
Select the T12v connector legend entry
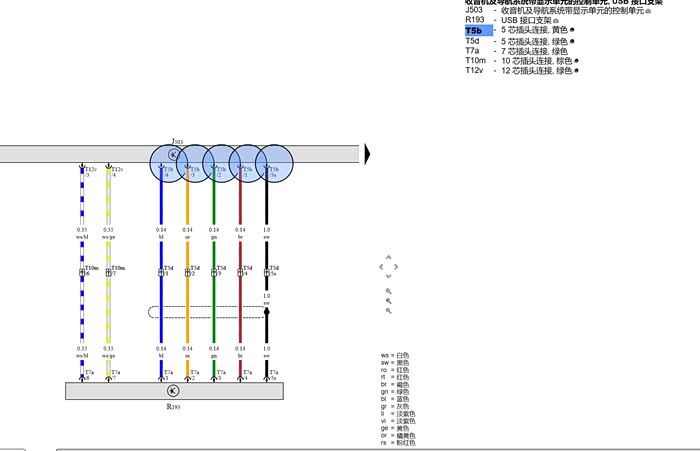tap(474, 70)
